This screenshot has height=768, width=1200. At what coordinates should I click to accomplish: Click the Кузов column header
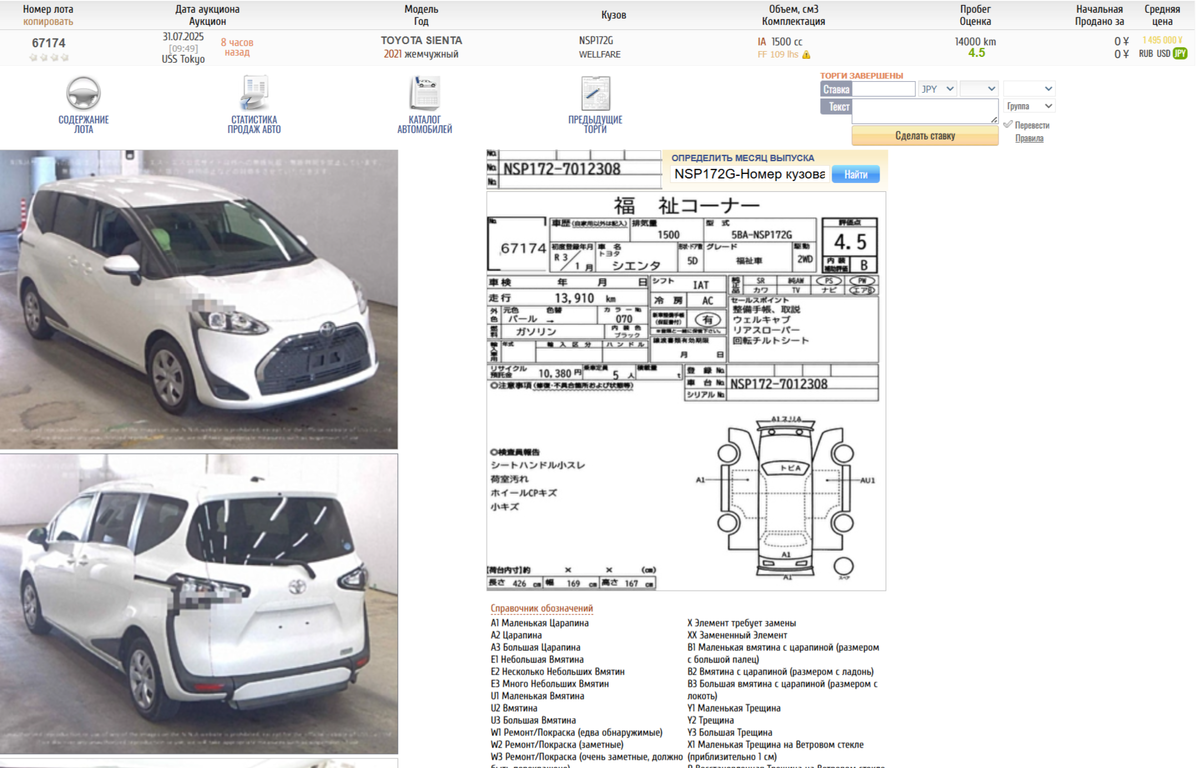click(x=614, y=15)
